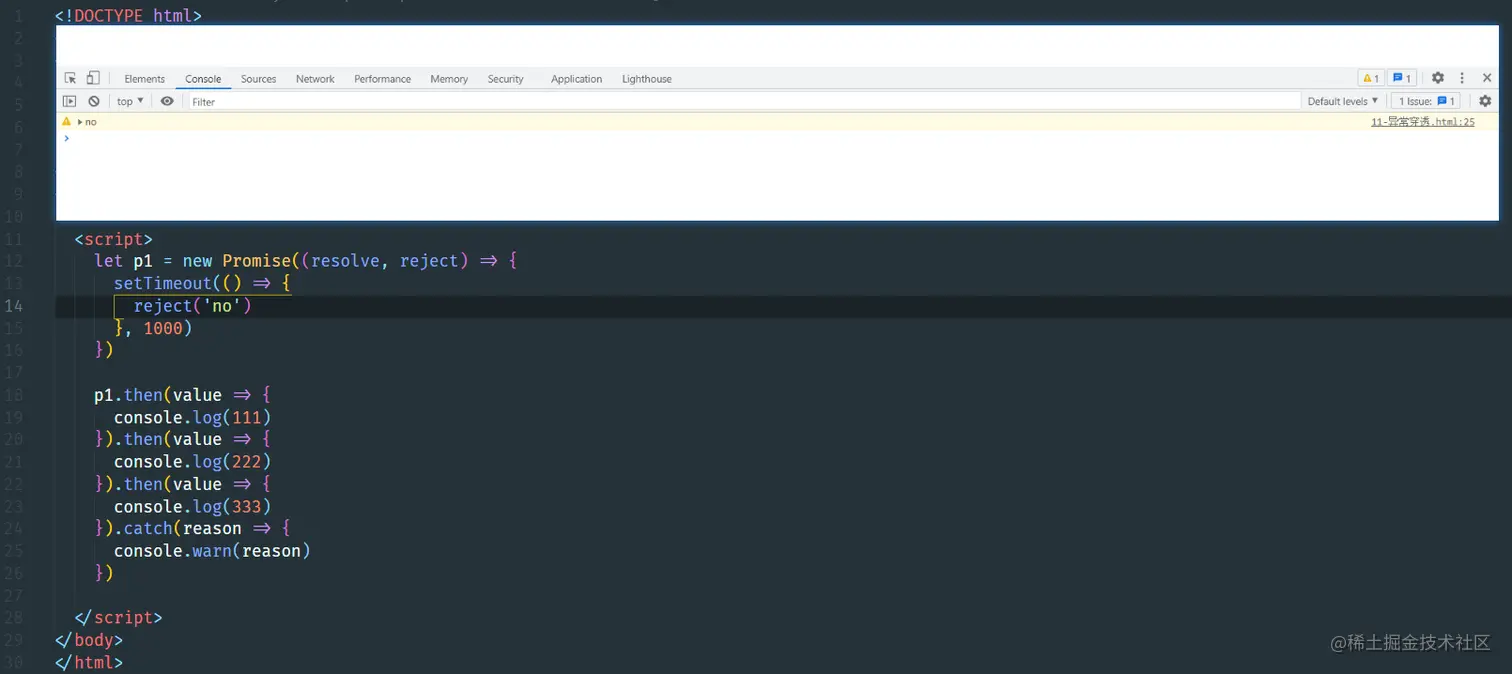The height and width of the screenshot is (674, 1512).
Task: Open the Memory tab
Action: [449, 79]
